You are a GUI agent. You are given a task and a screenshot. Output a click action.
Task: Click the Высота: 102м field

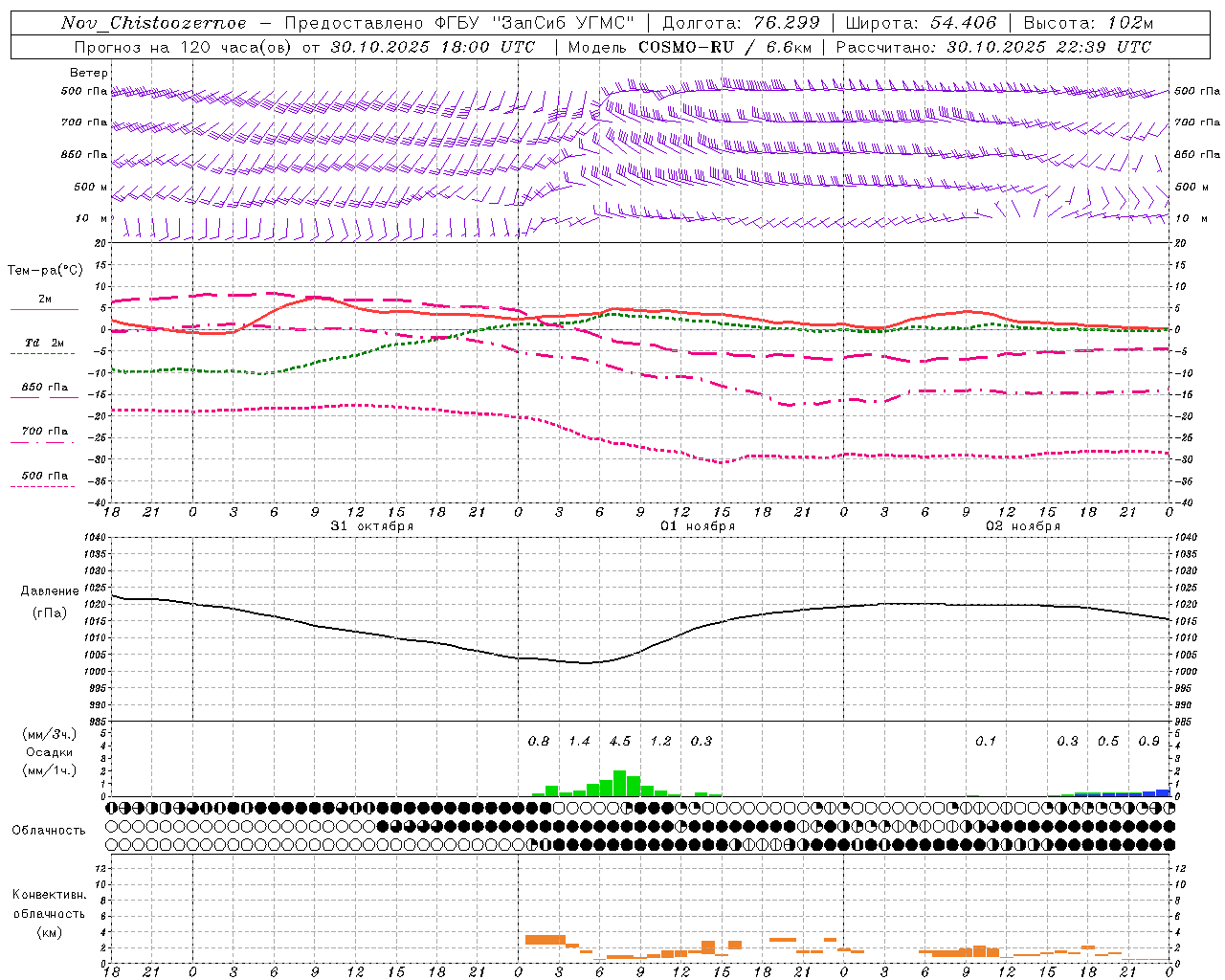click(1088, 23)
